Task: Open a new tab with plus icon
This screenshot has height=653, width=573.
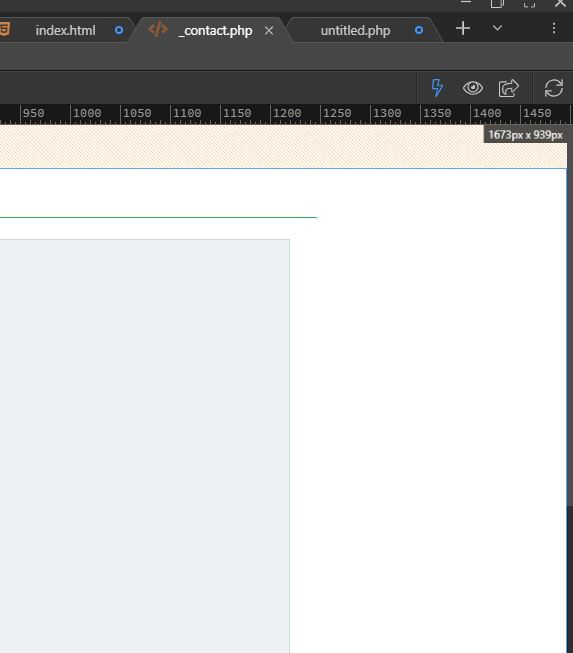Action: 463,29
